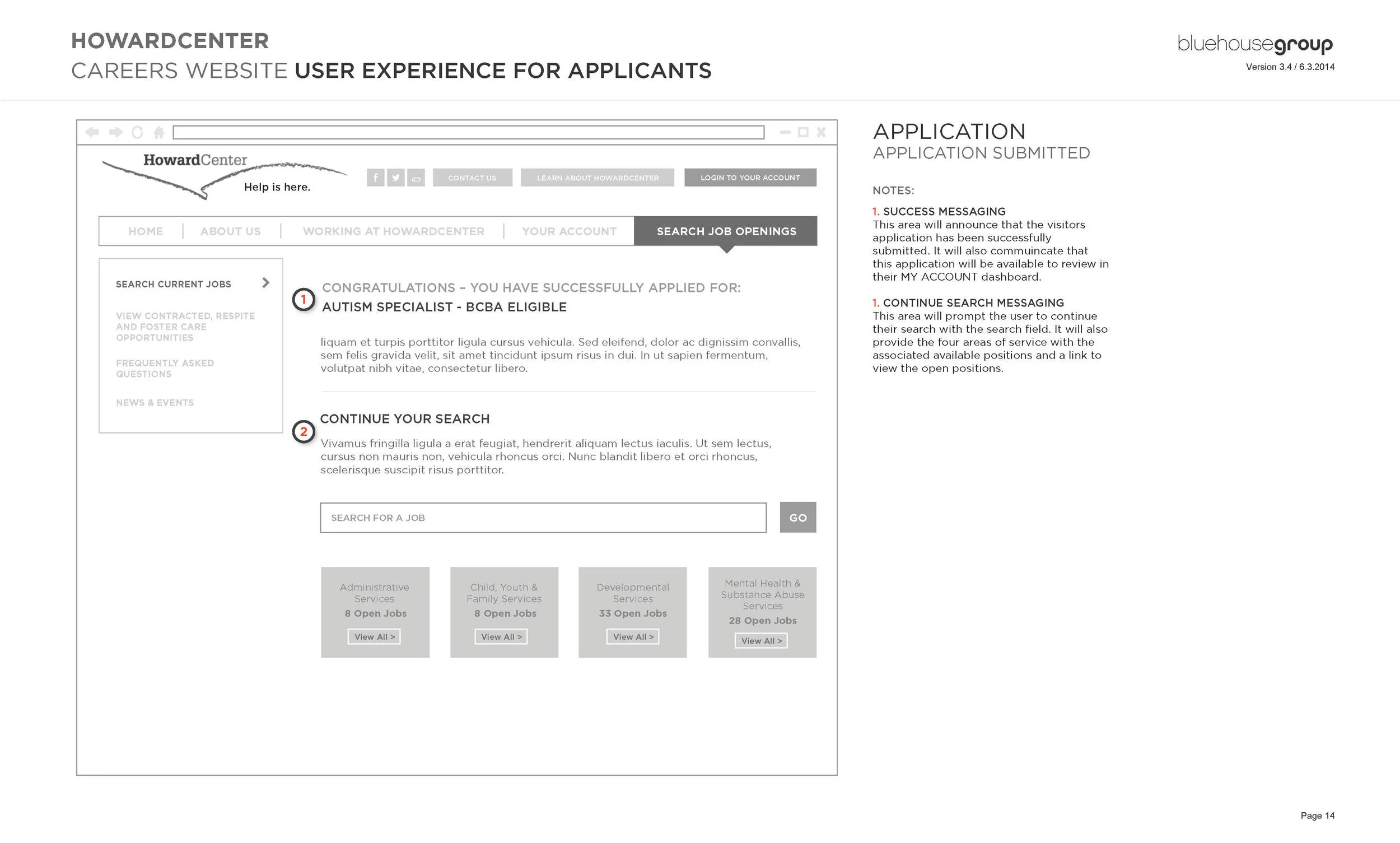1400x843 pixels.
Task: View All jobs in Developmental Services
Action: click(632, 637)
